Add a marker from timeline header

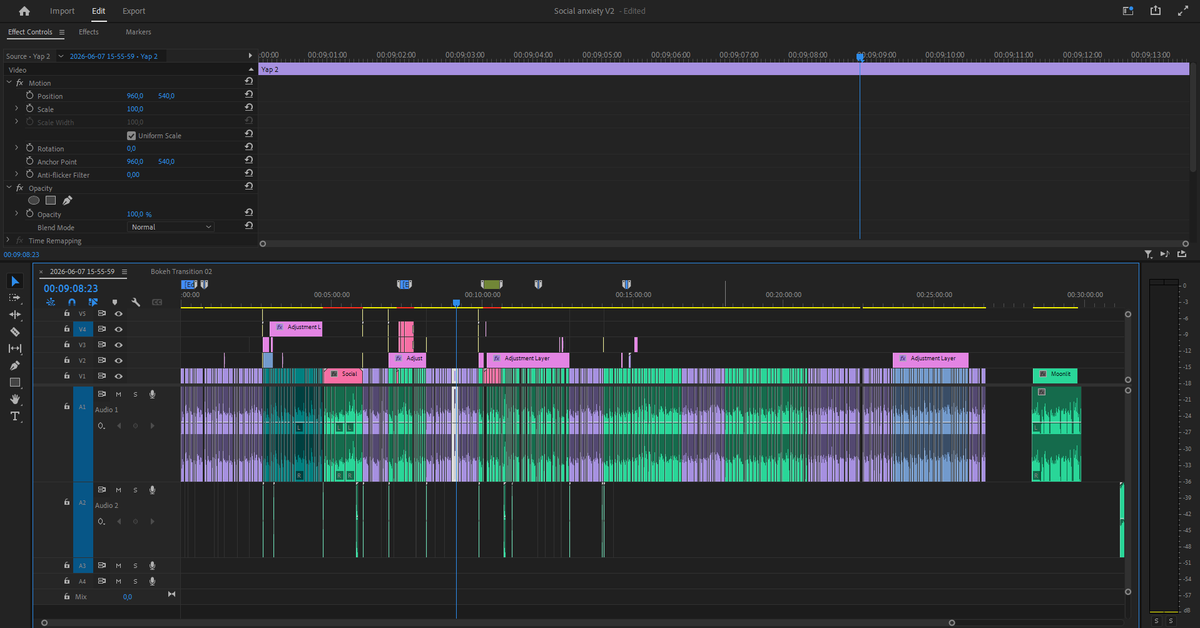(x=114, y=301)
